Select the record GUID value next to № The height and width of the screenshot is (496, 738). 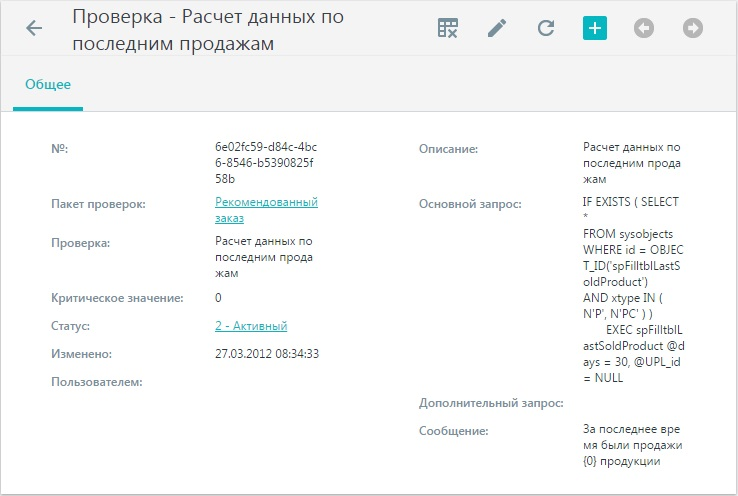(x=266, y=163)
